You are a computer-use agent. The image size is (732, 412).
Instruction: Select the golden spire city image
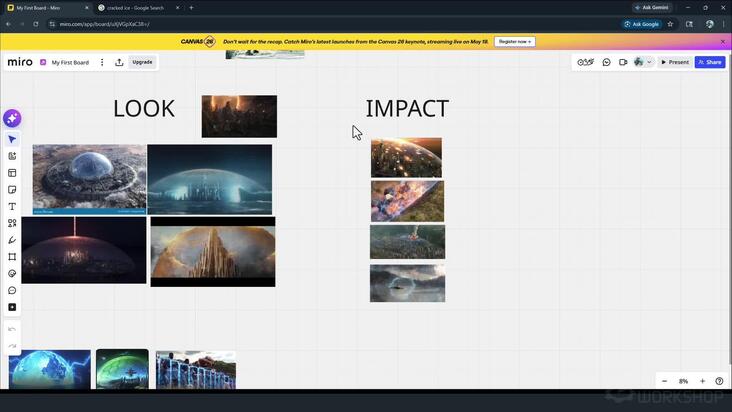[x=213, y=251]
